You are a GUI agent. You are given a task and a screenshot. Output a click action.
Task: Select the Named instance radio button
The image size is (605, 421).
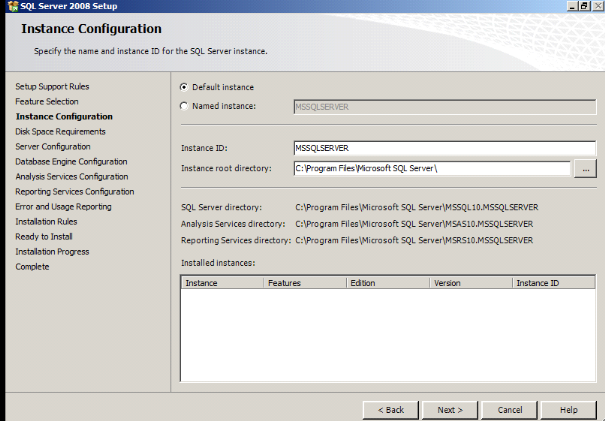(184, 105)
